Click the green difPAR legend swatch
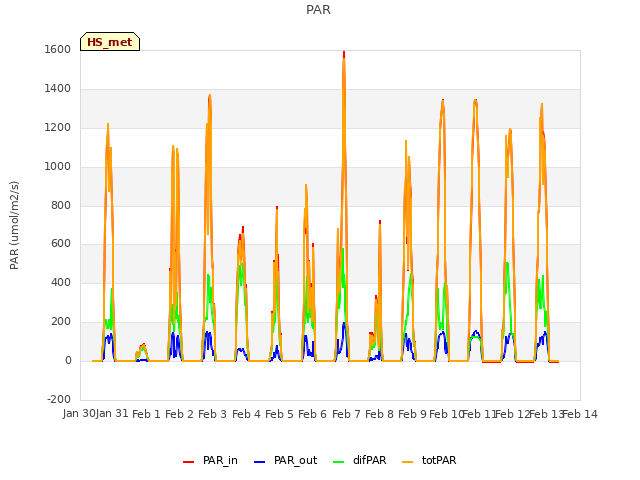 tap(338, 462)
